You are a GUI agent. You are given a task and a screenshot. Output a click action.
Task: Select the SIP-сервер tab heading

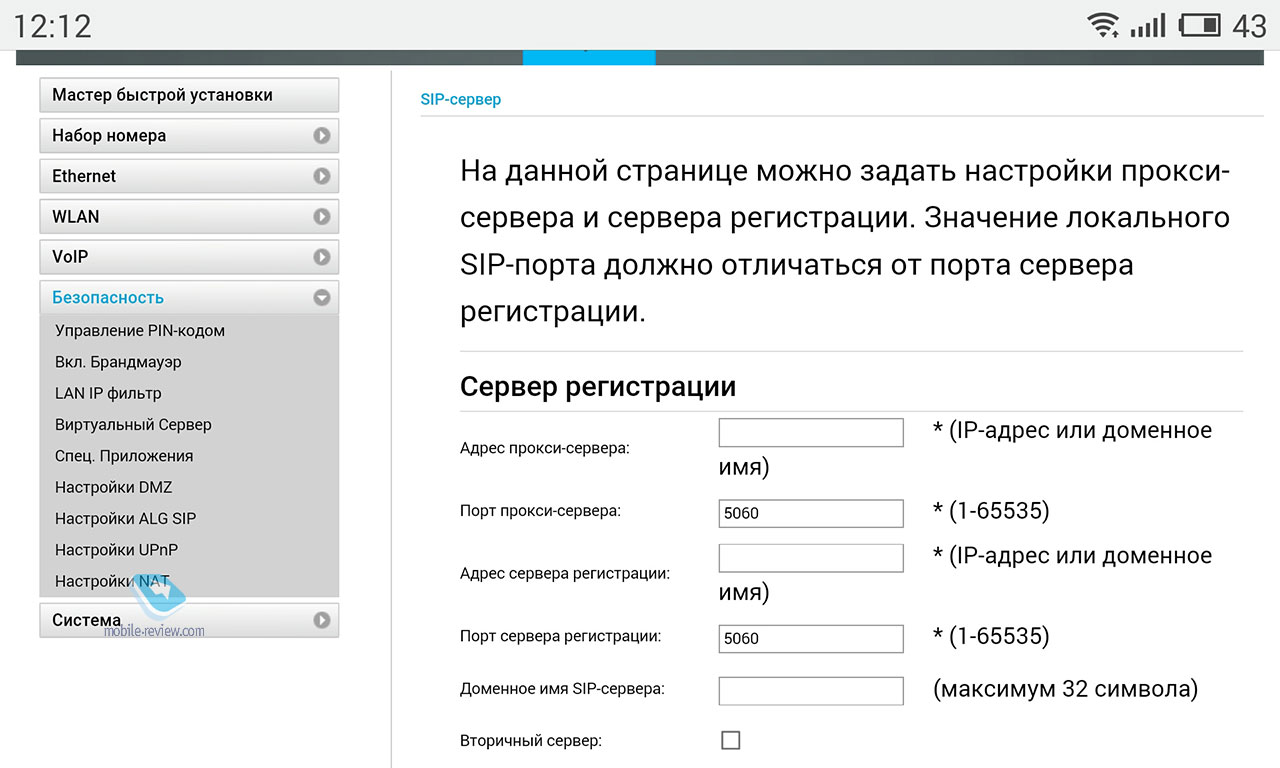pyautogui.click(x=461, y=100)
